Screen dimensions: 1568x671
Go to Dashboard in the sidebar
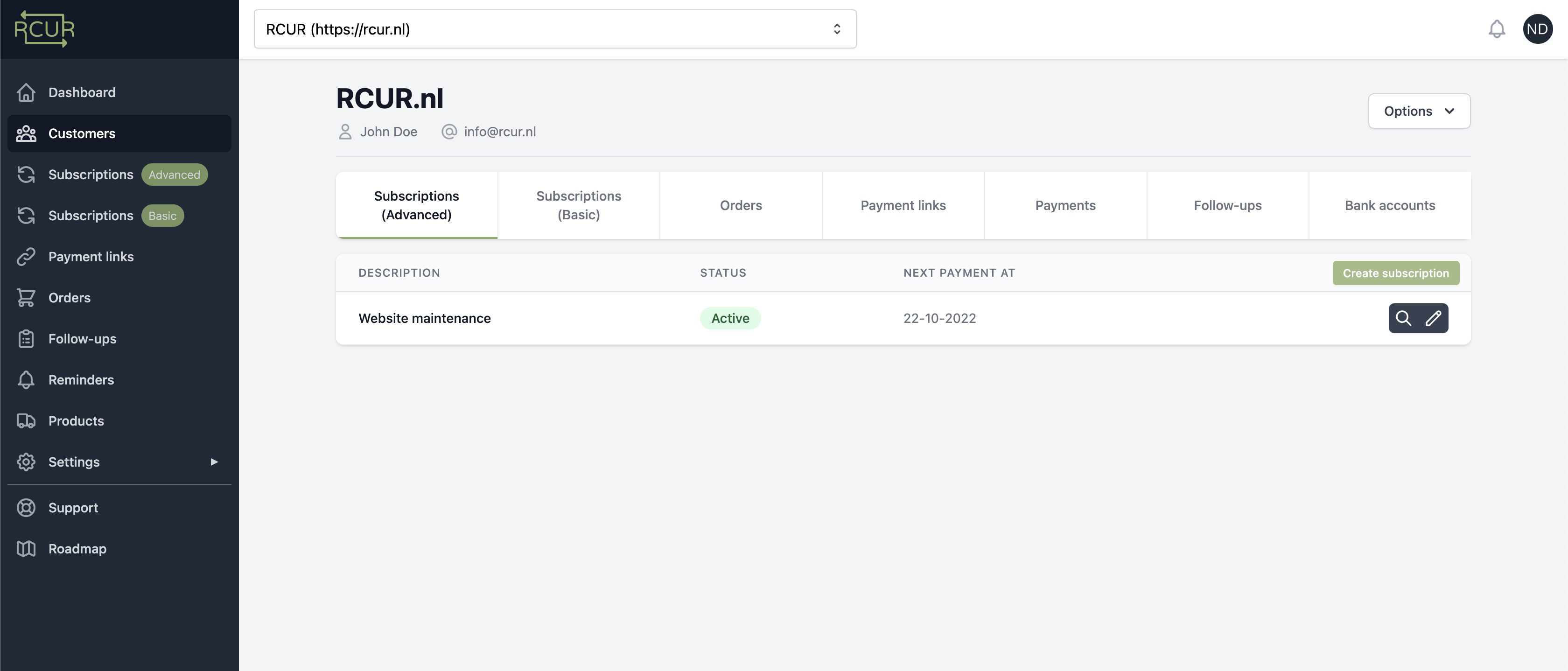tap(119, 92)
